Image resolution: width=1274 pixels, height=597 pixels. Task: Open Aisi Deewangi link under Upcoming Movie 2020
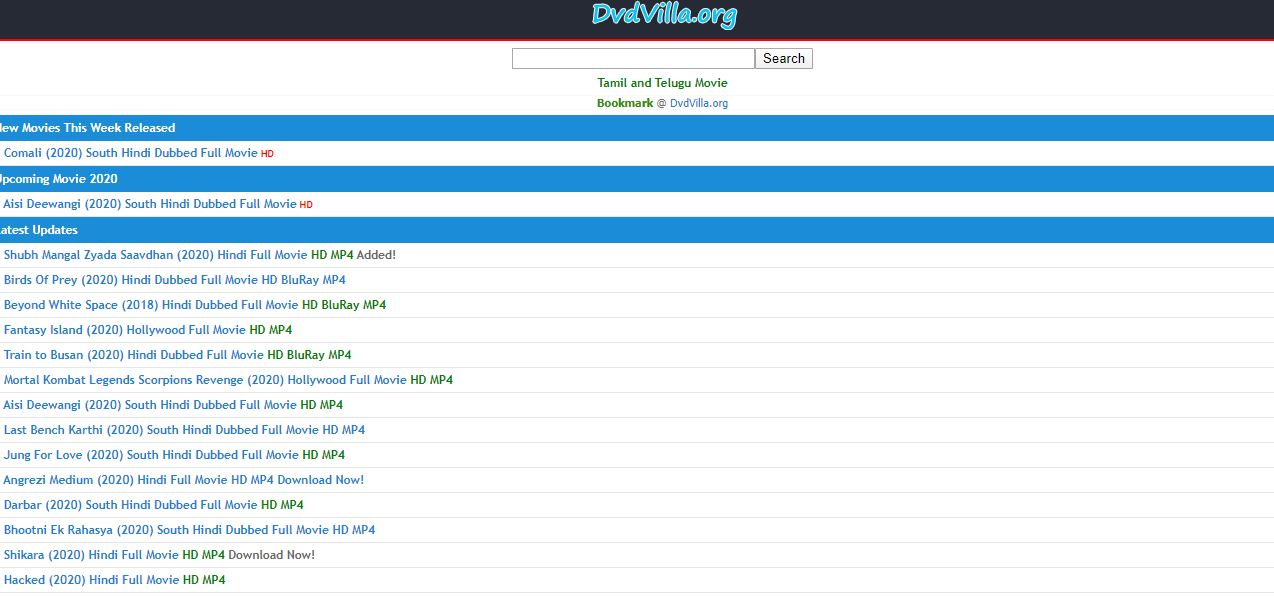click(x=150, y=204)
